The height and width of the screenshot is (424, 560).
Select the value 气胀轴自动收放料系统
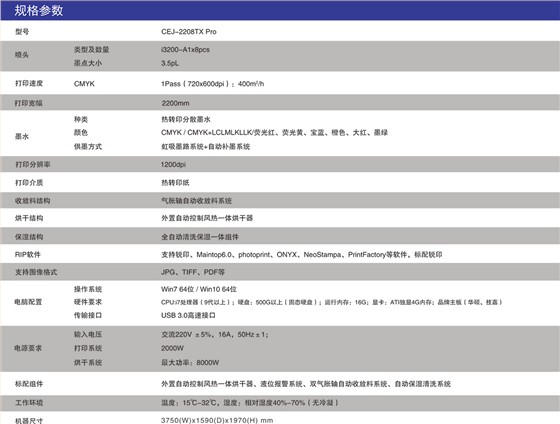coord(196,201)
